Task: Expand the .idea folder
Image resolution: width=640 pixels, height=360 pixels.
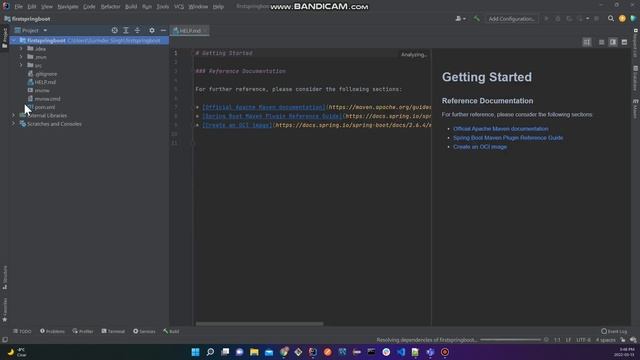Action: coord(21,49)
